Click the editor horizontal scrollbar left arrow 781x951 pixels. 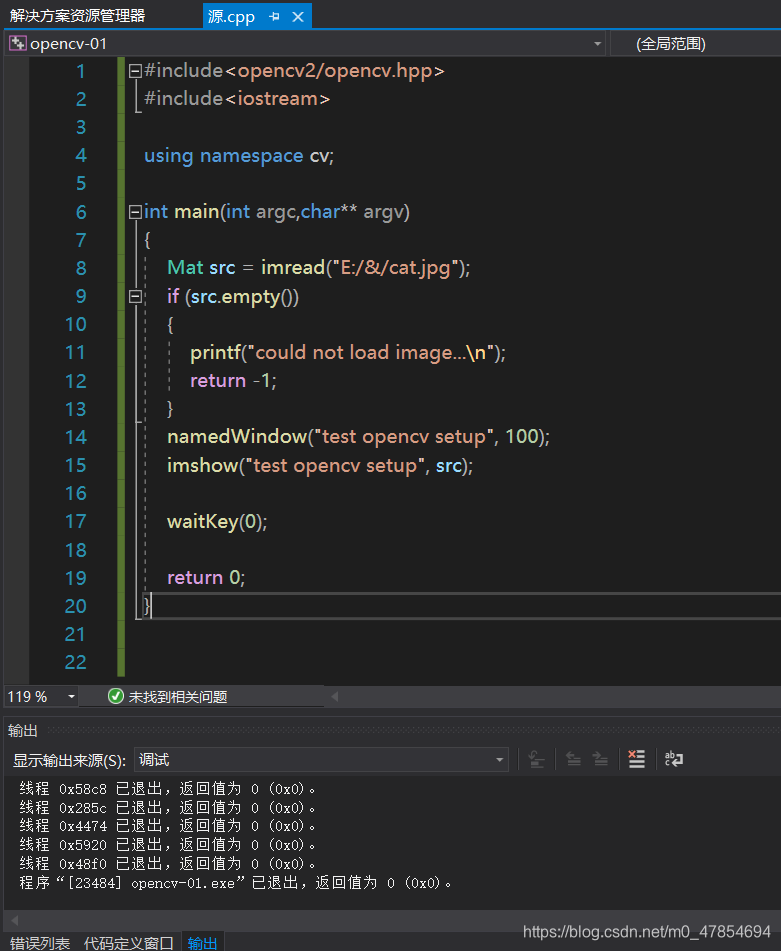click(x=334, y=696)
